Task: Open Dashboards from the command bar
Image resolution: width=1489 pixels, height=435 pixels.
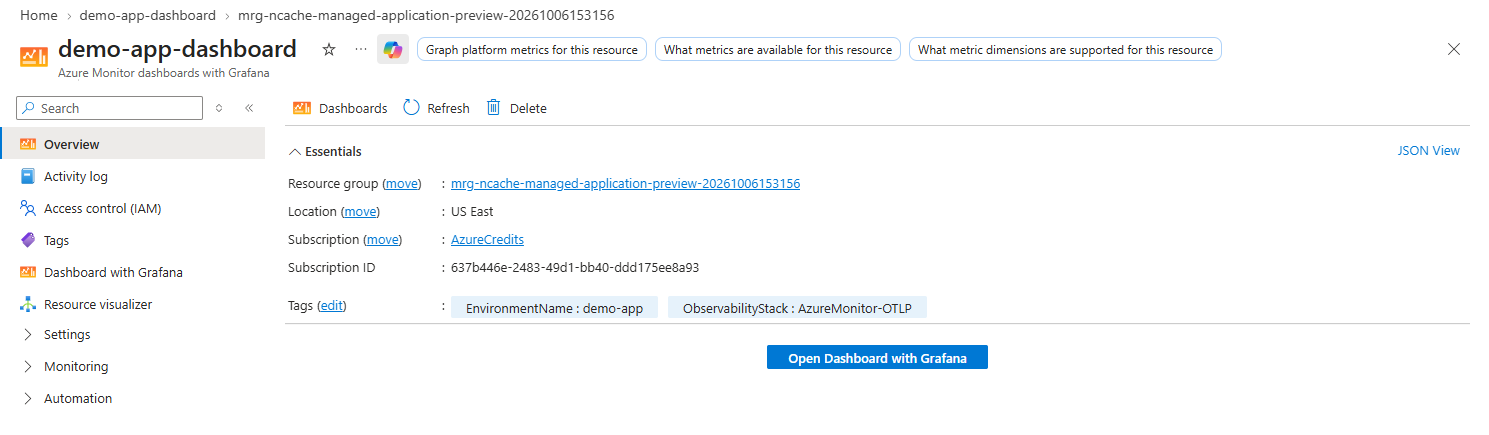Action: 340,108
